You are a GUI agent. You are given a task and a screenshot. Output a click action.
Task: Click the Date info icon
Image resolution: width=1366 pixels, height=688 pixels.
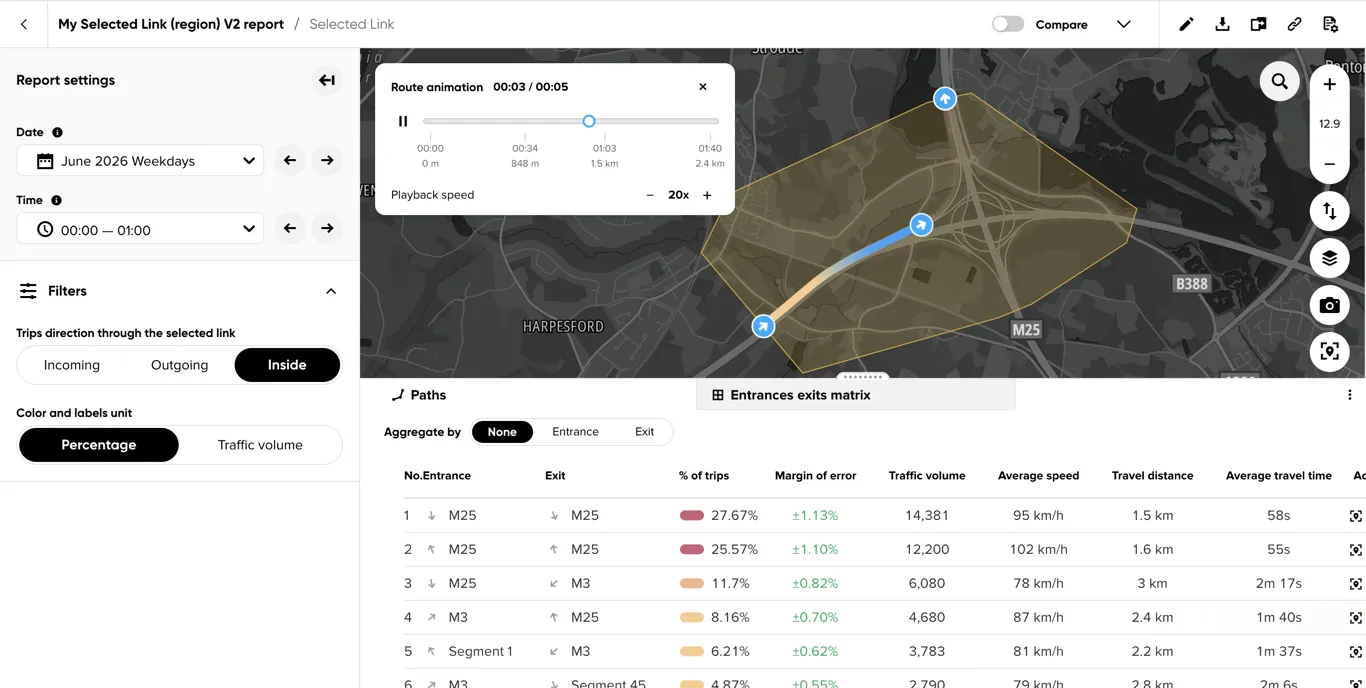pyautogui.click(x=57, y=132)
